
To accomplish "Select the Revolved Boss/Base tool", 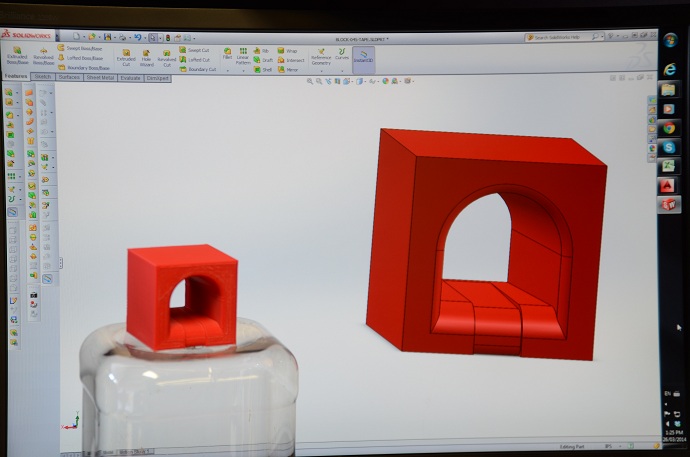I will pos(43,57).
